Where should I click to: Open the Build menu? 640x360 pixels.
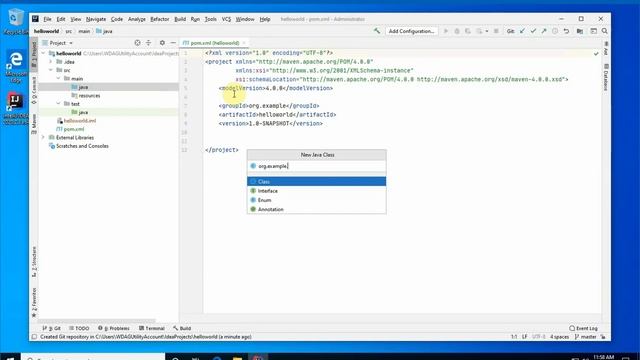point(180,19)
